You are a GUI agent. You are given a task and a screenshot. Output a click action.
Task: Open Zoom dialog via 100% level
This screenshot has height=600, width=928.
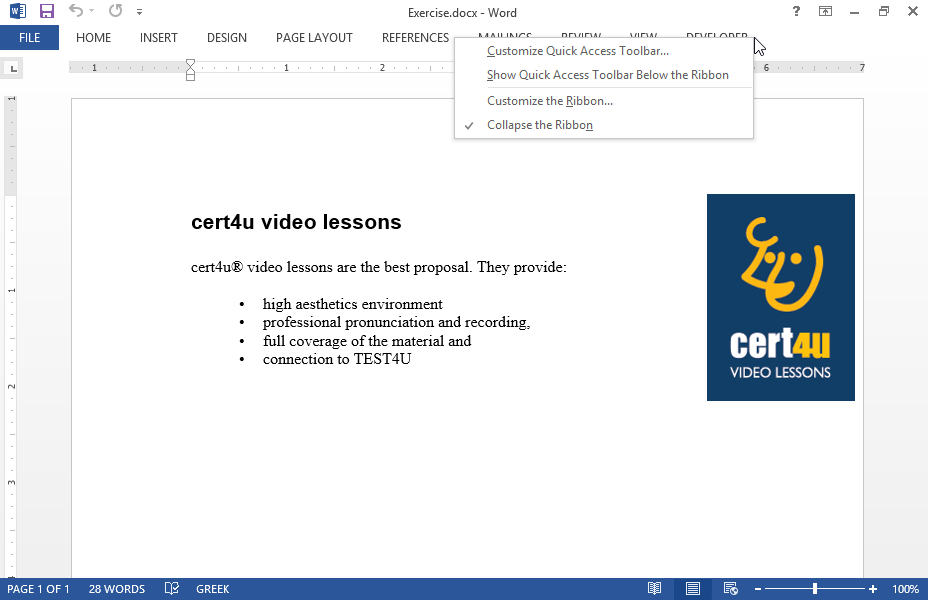click(x=905, y=589)
